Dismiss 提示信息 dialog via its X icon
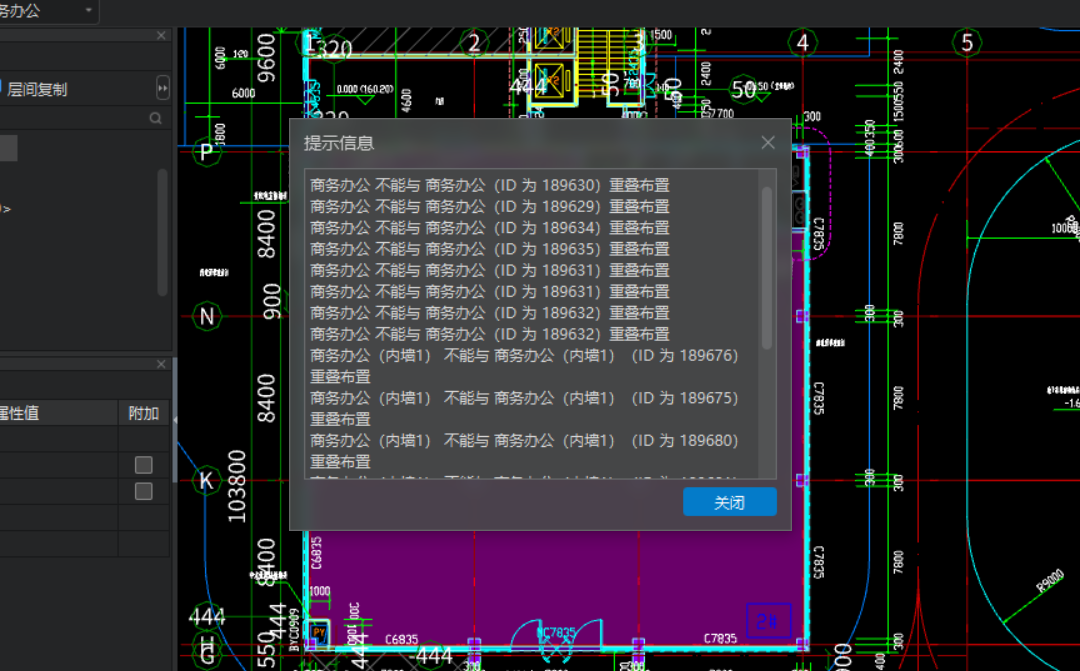This screenshot has height=671, width=1080. coord(767,142)
